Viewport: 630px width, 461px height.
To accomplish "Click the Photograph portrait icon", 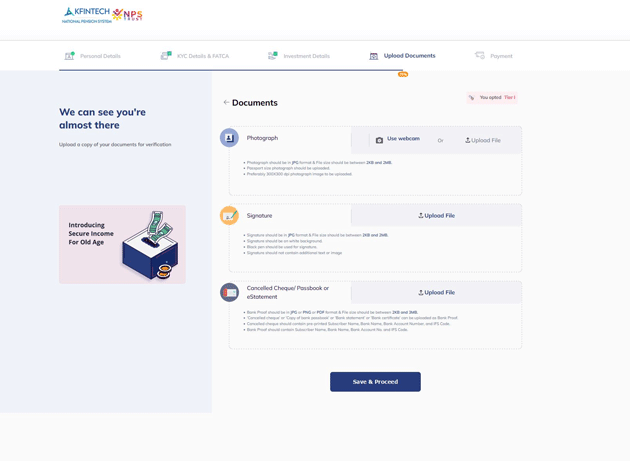I will coord(229,138).
